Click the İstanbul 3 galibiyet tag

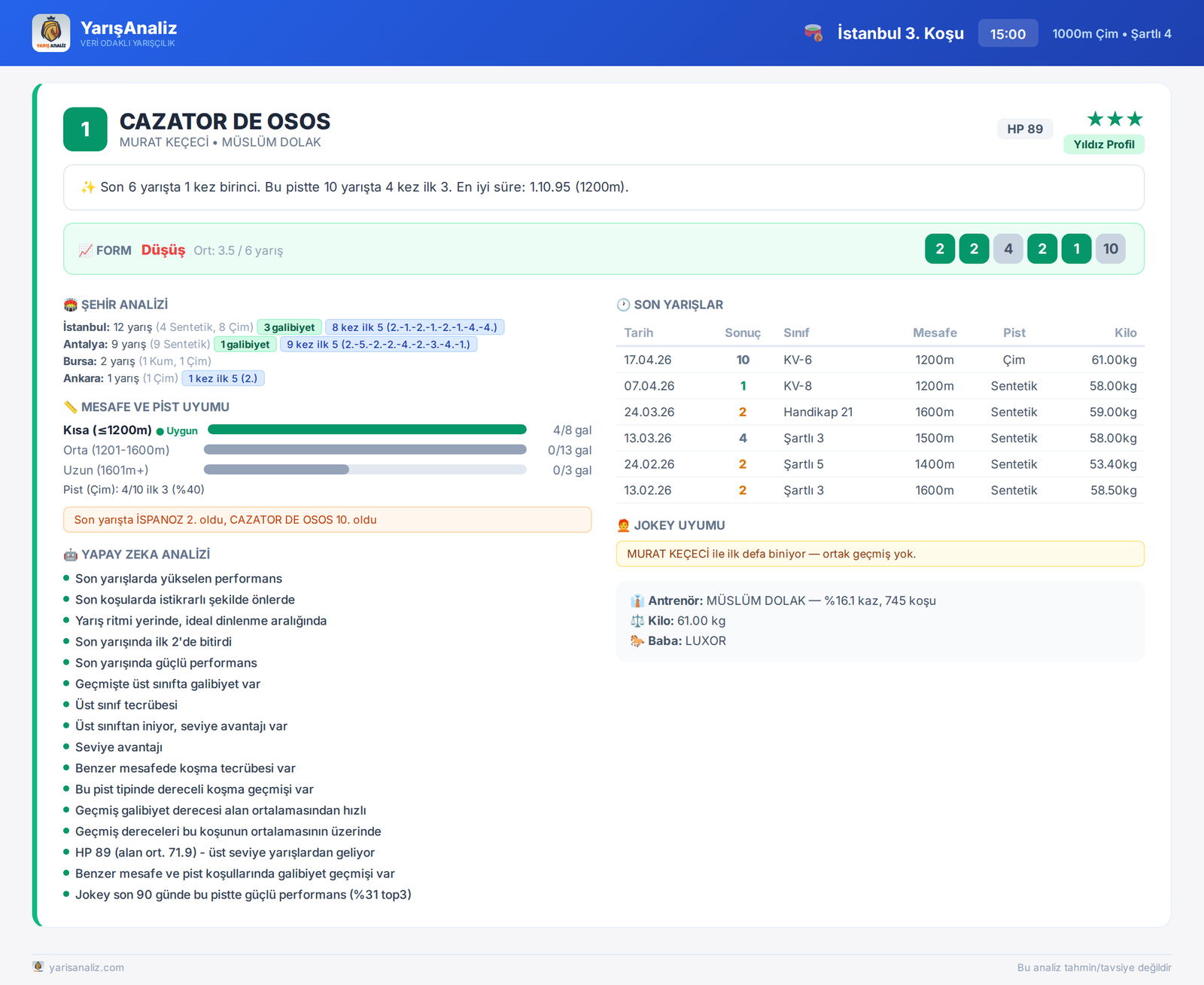point(290,327)
